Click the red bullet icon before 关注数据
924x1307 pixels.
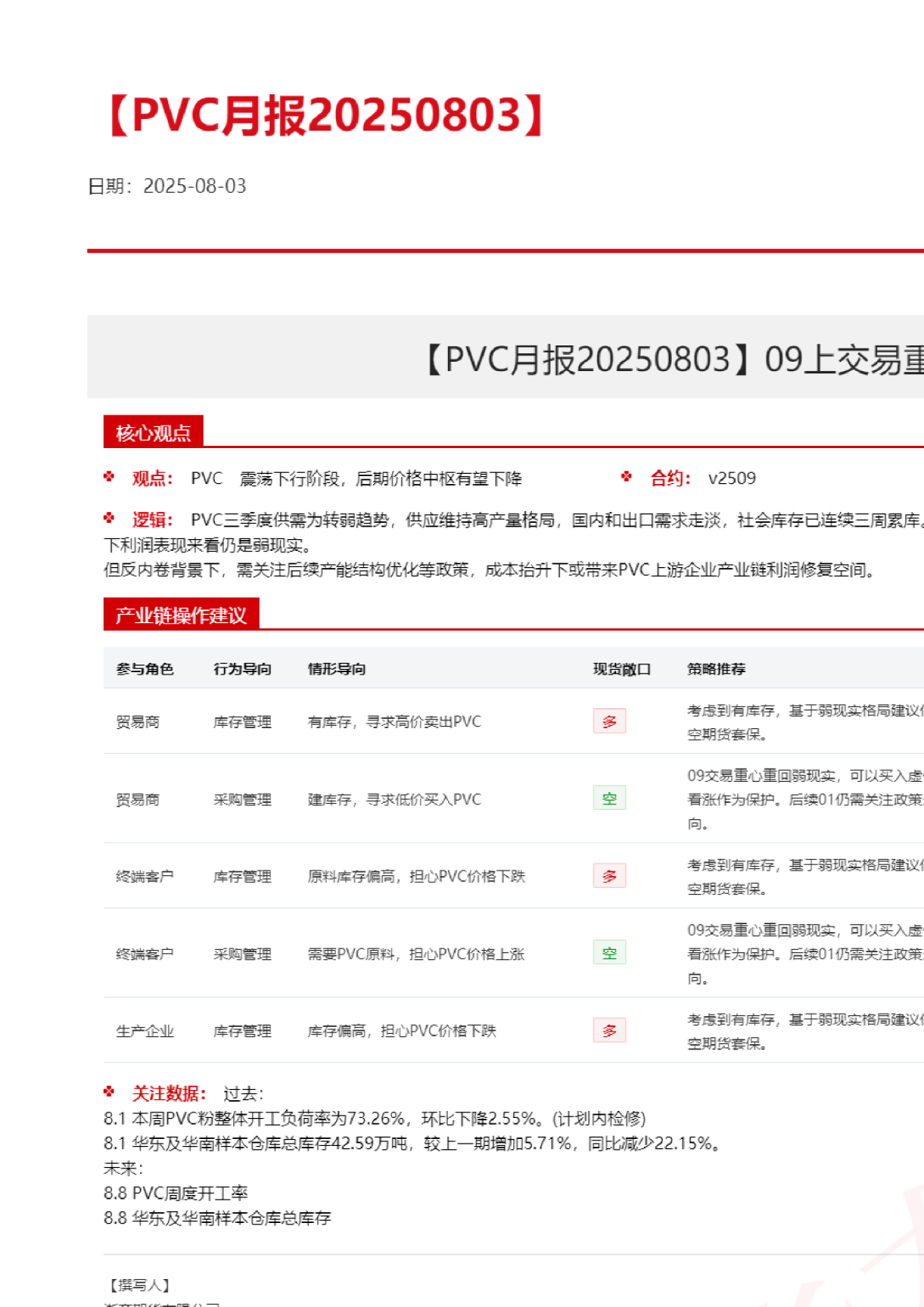pyautogui.click(x=109, y=1092)
